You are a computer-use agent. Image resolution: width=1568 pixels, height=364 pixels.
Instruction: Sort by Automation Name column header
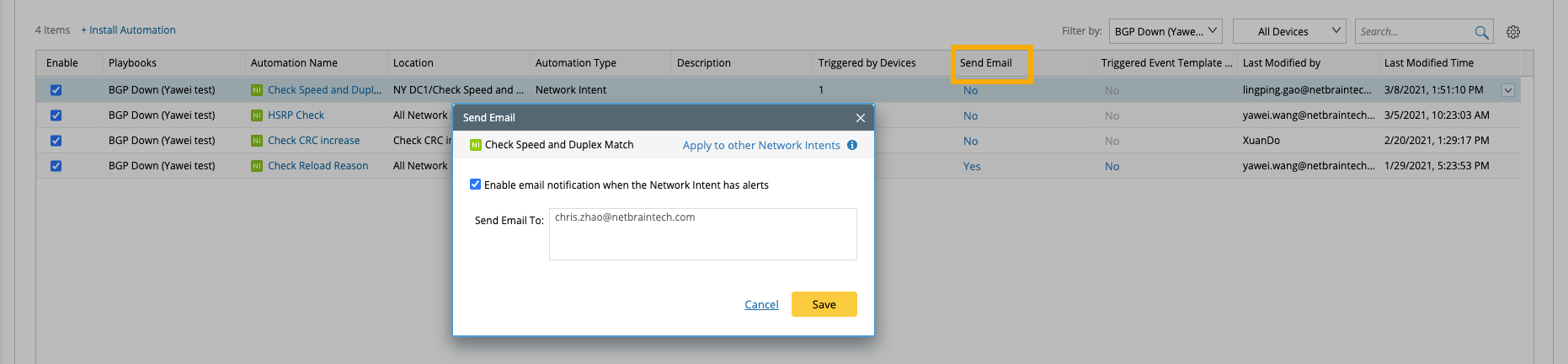coord(294,63)
